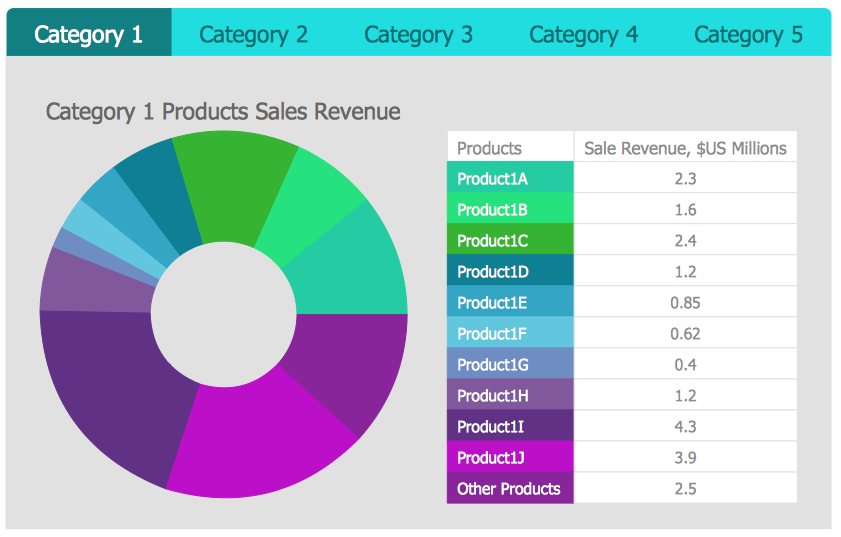Click the chart title Category 1 Products Sales Revenue
Image resolution: width=841 pixels, height=537 pixels.
pos(223,112)
